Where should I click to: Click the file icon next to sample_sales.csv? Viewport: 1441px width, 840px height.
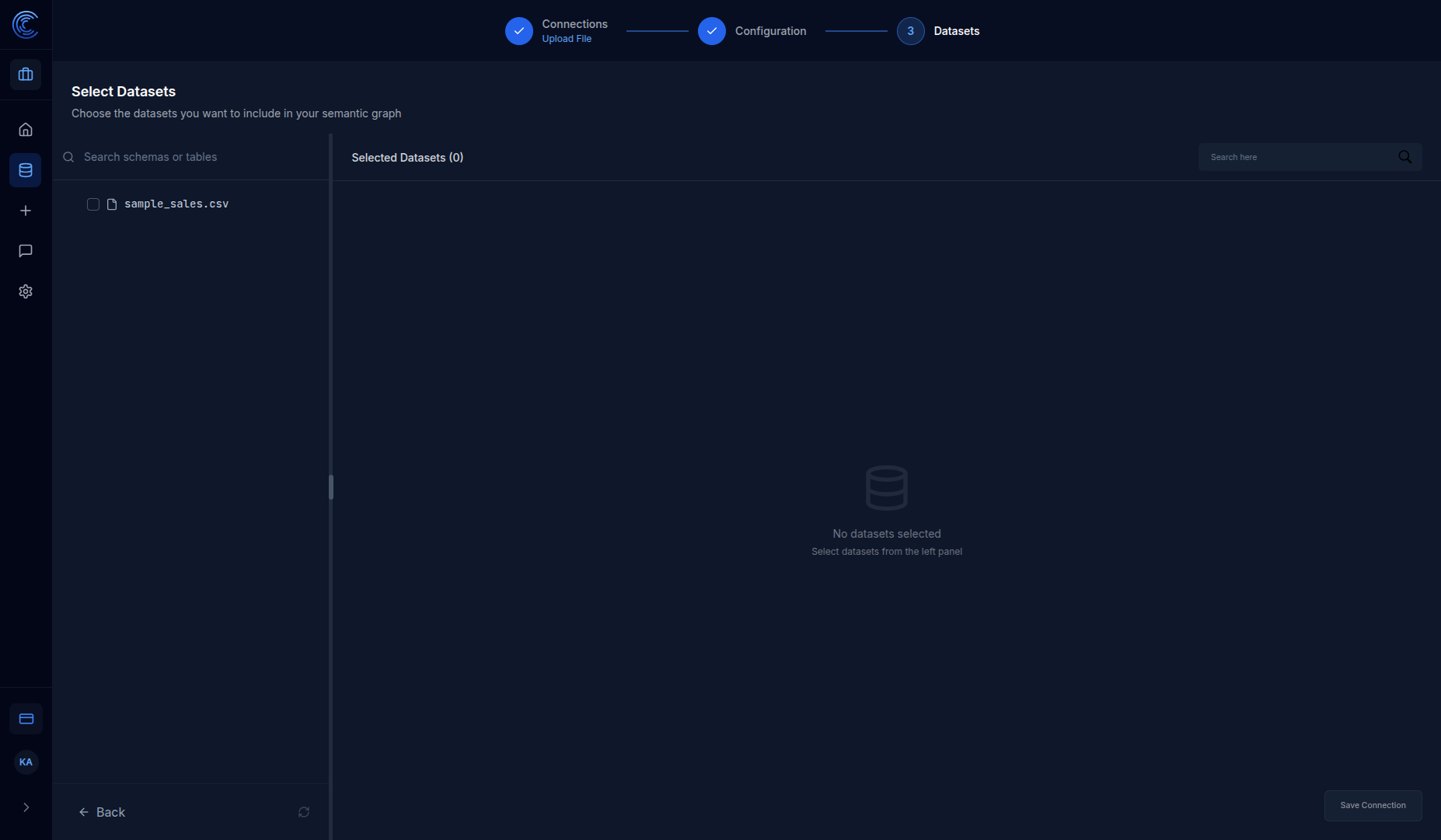click(x=112, y=204)
